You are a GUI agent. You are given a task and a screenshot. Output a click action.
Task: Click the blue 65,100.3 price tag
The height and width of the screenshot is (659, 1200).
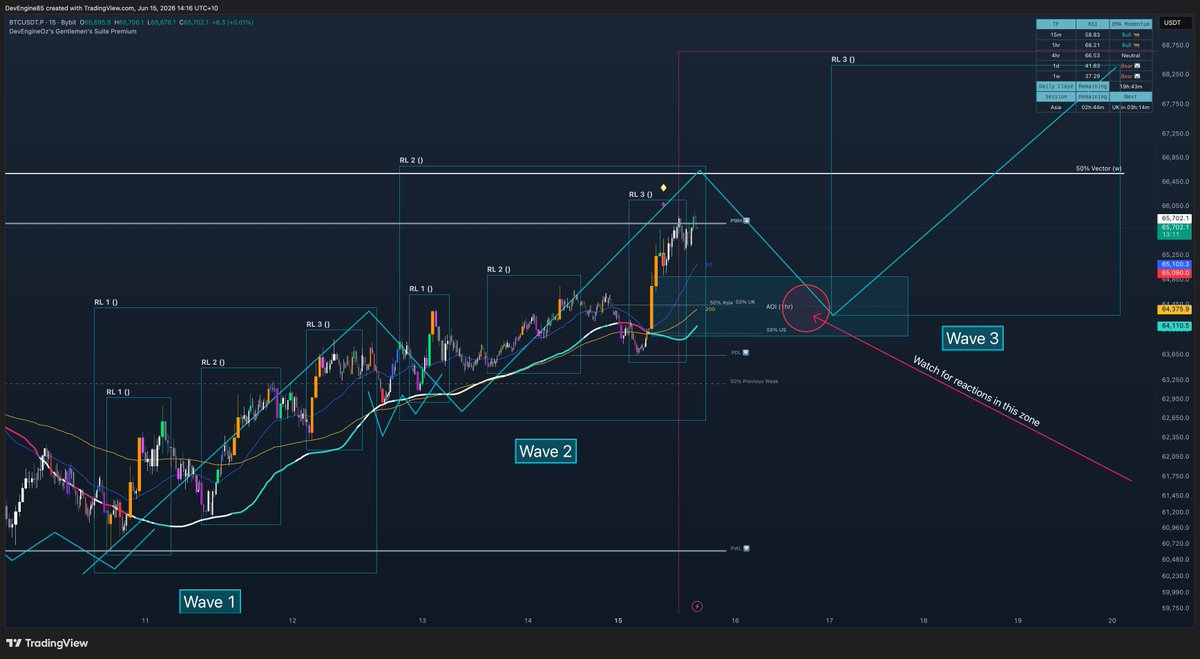[x=1174, y=264]
